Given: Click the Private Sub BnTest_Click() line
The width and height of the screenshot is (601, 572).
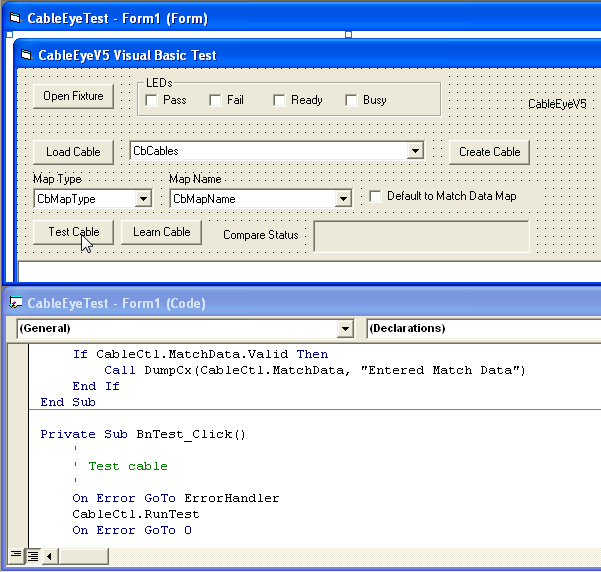Looking at the screenshot, I should tap(143, 434).
